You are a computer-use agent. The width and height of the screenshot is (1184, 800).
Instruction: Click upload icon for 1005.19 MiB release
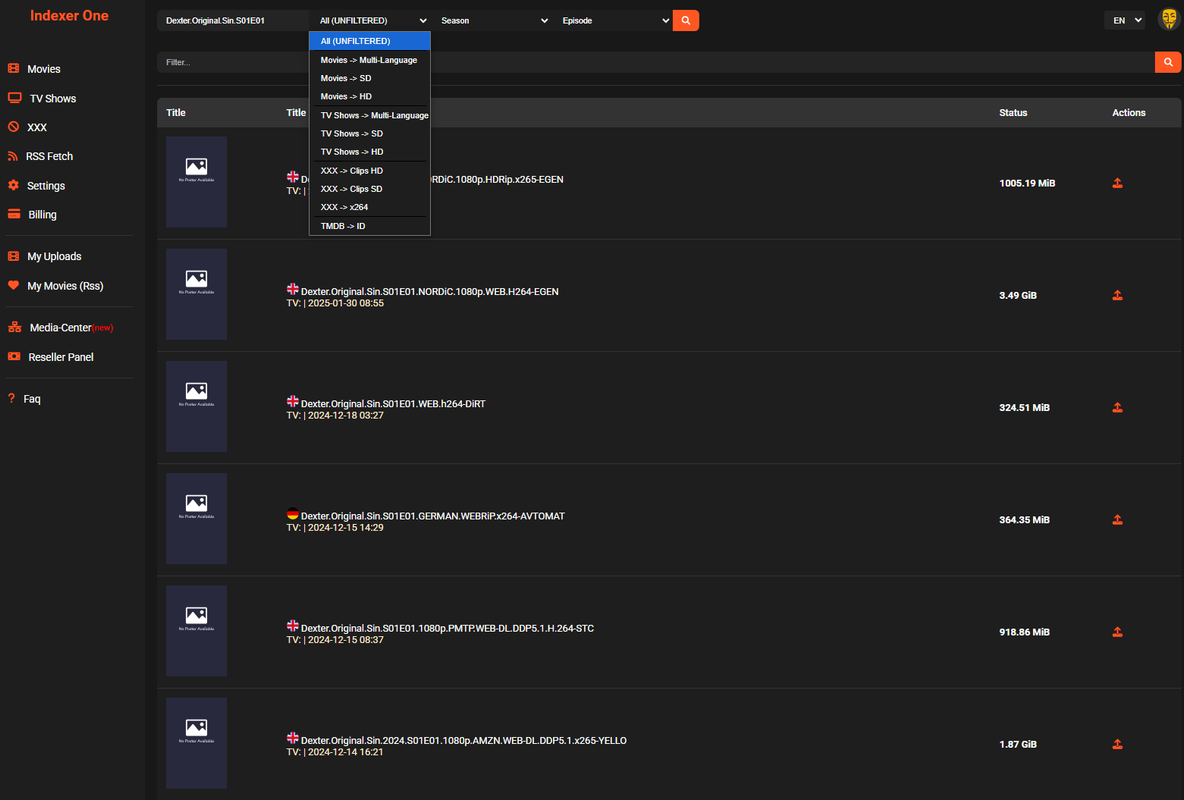1118,183
